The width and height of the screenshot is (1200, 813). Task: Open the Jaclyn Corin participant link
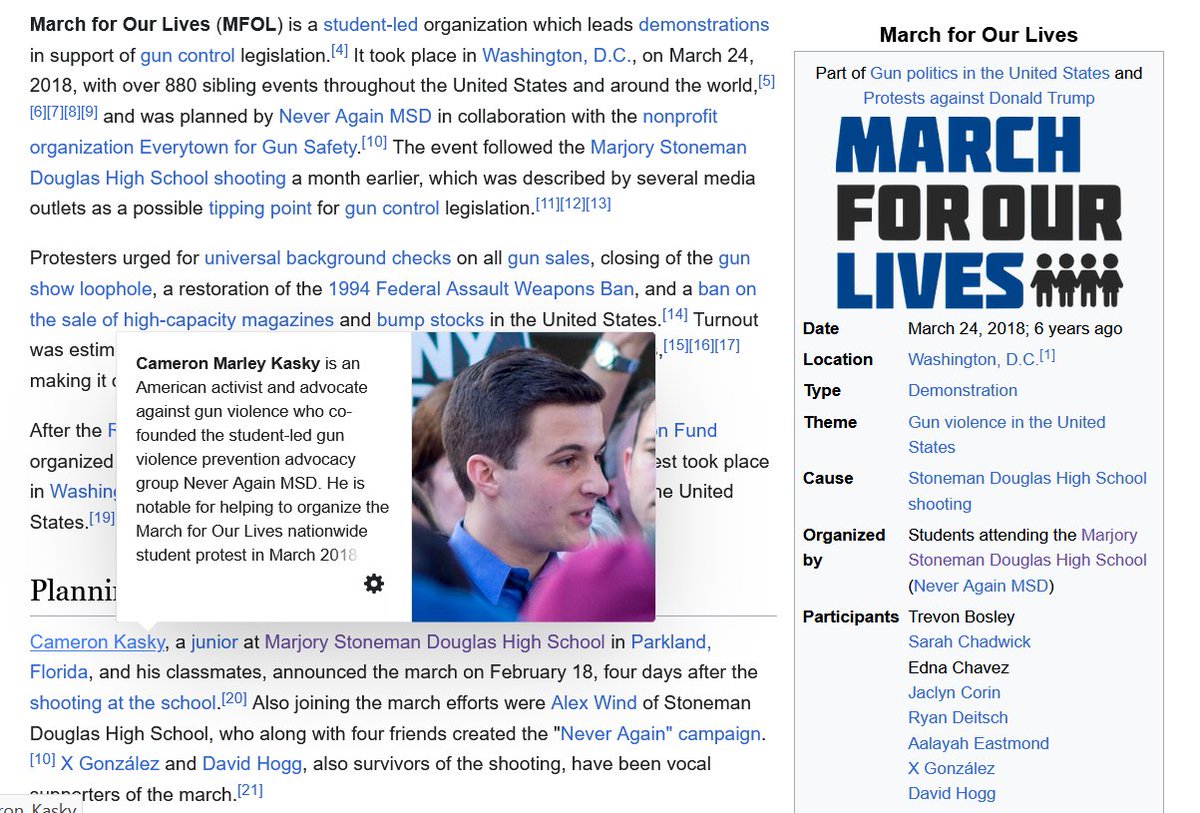pyautogui.click(x=954, y=693)
